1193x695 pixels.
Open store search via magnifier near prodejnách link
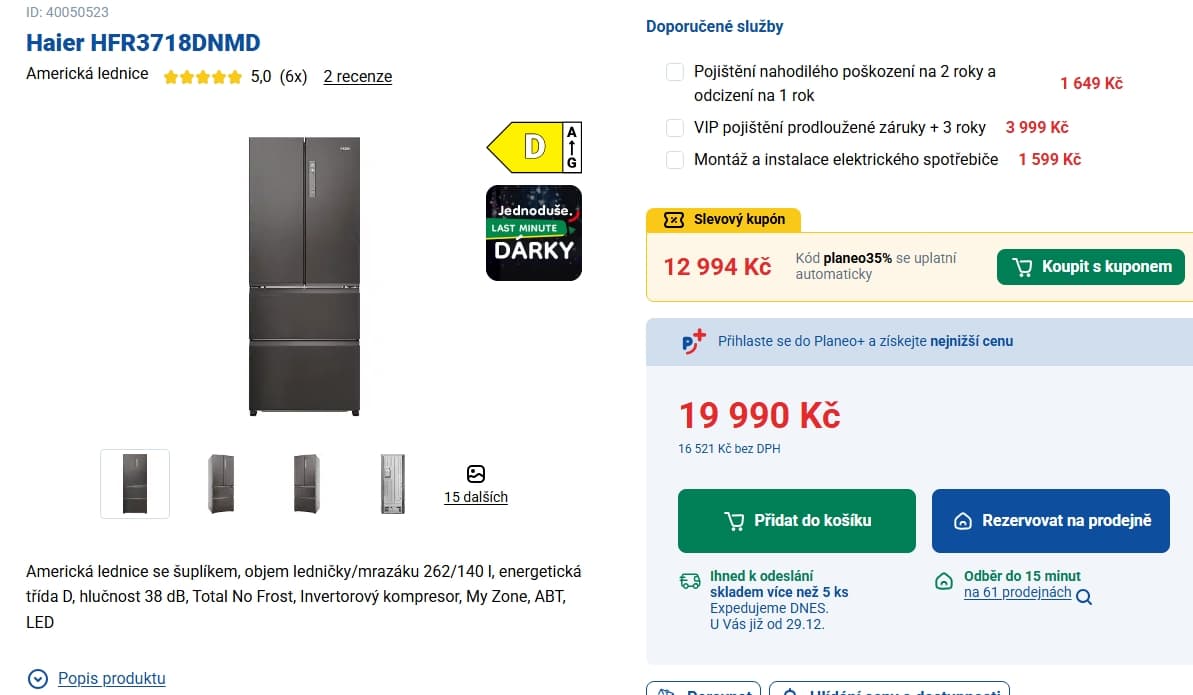tap(1083, 595)
